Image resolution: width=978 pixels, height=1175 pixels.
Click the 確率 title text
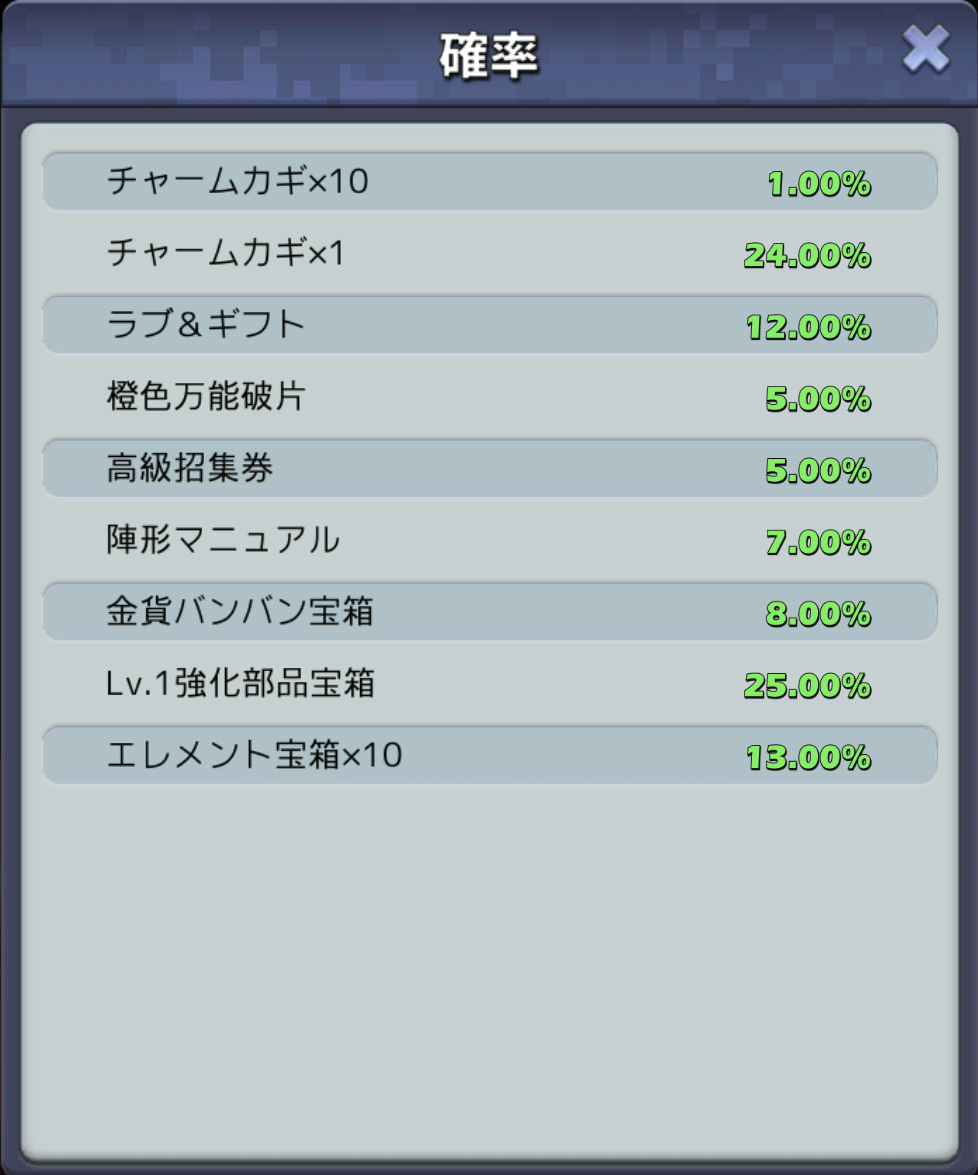[489, 56]
